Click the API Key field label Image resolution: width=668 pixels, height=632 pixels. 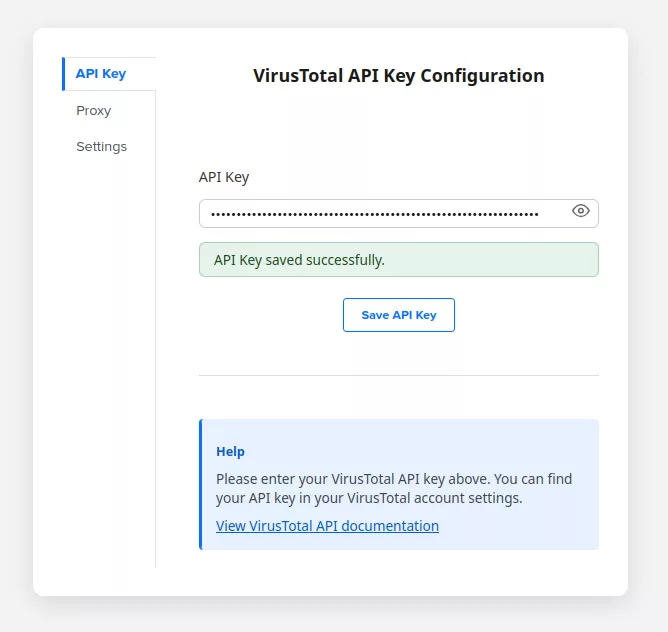pyautogui.click(x=224, y=177)
